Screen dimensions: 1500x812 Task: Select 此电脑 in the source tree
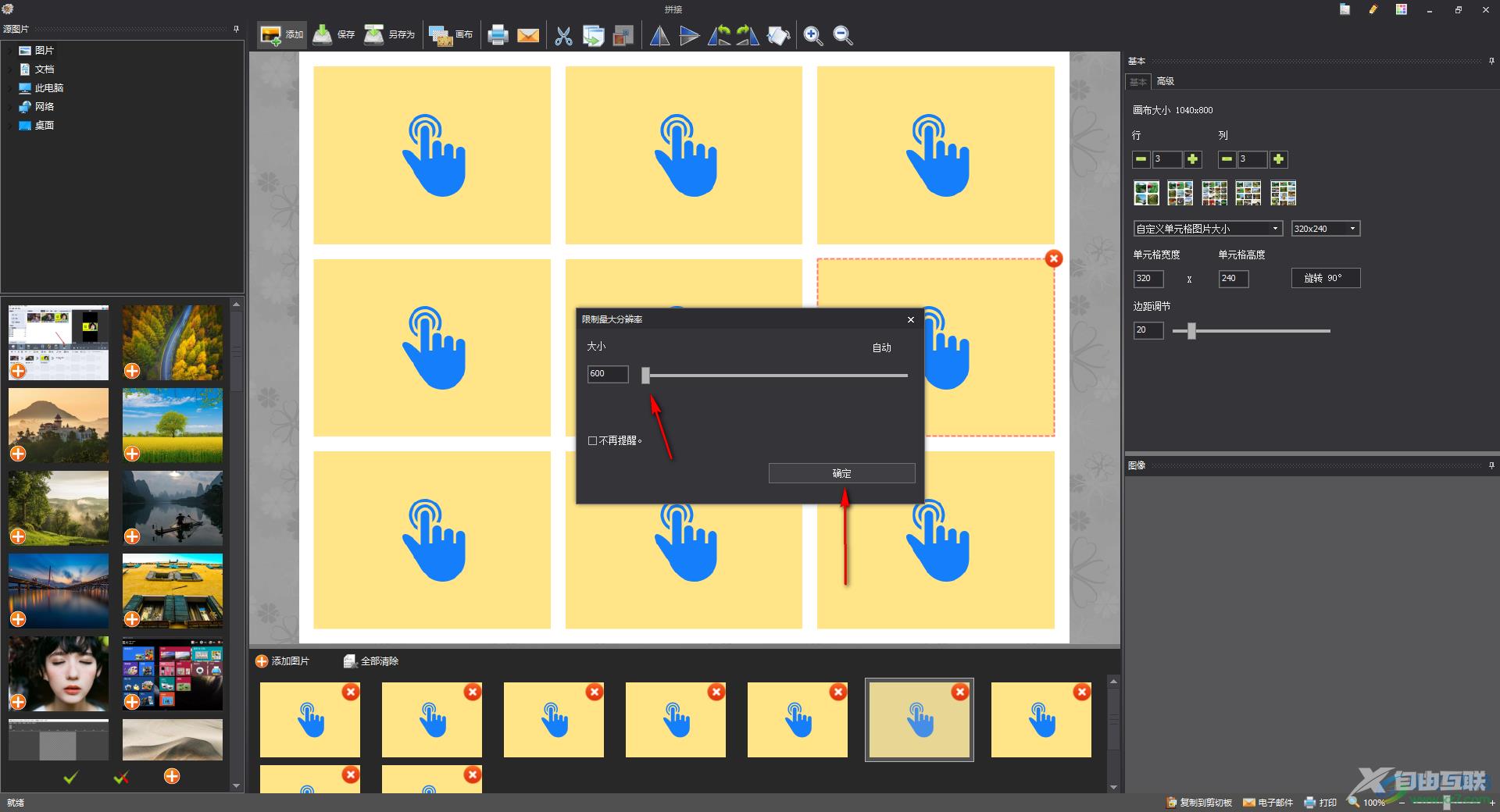41,87
